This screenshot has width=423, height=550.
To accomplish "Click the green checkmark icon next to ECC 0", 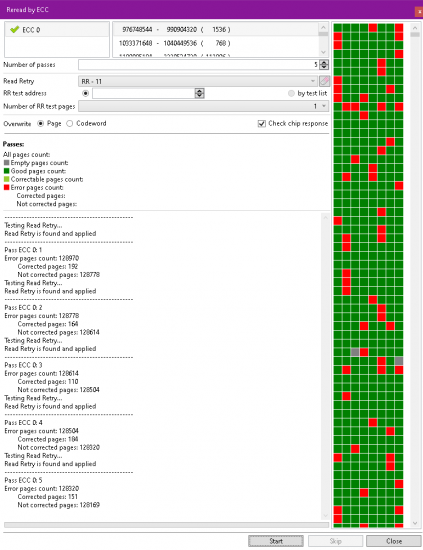I will [14, 29].
